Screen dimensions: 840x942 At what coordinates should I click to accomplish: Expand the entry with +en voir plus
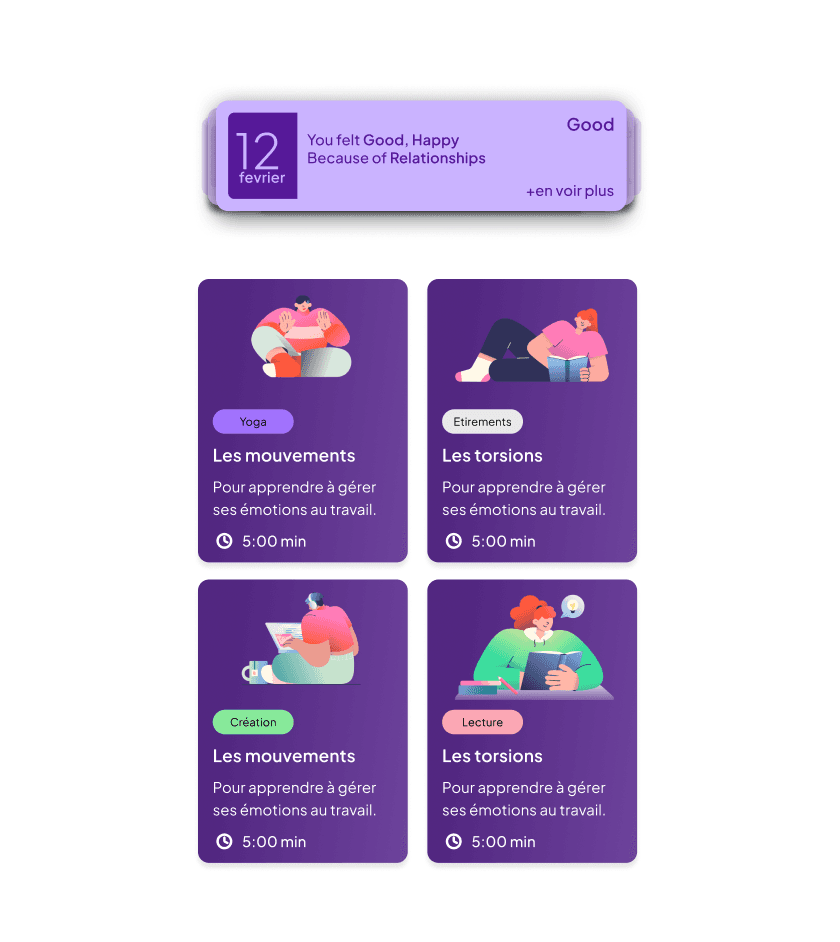[570, 191]
